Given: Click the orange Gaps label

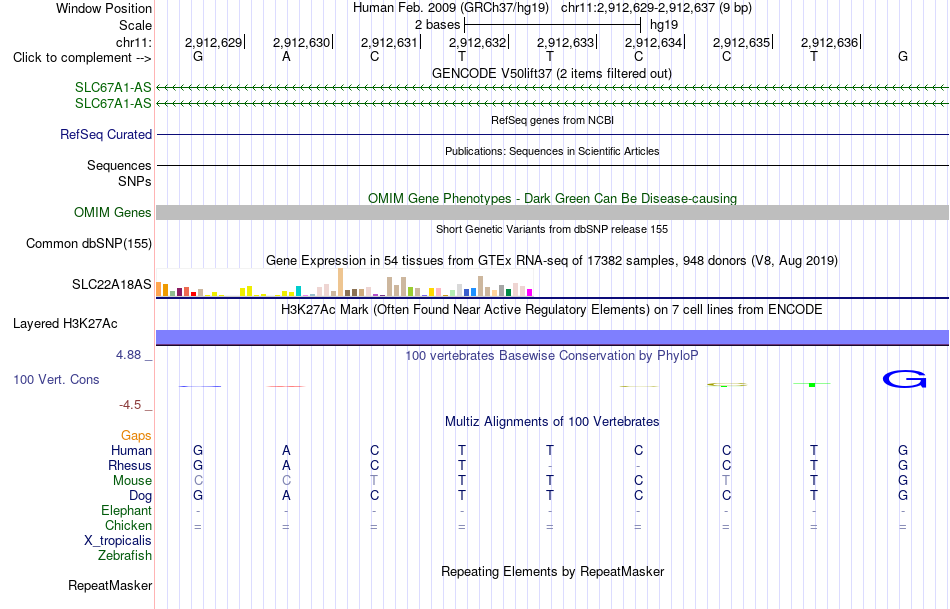Looking at the screenshot, I should (x=136, y=436).
